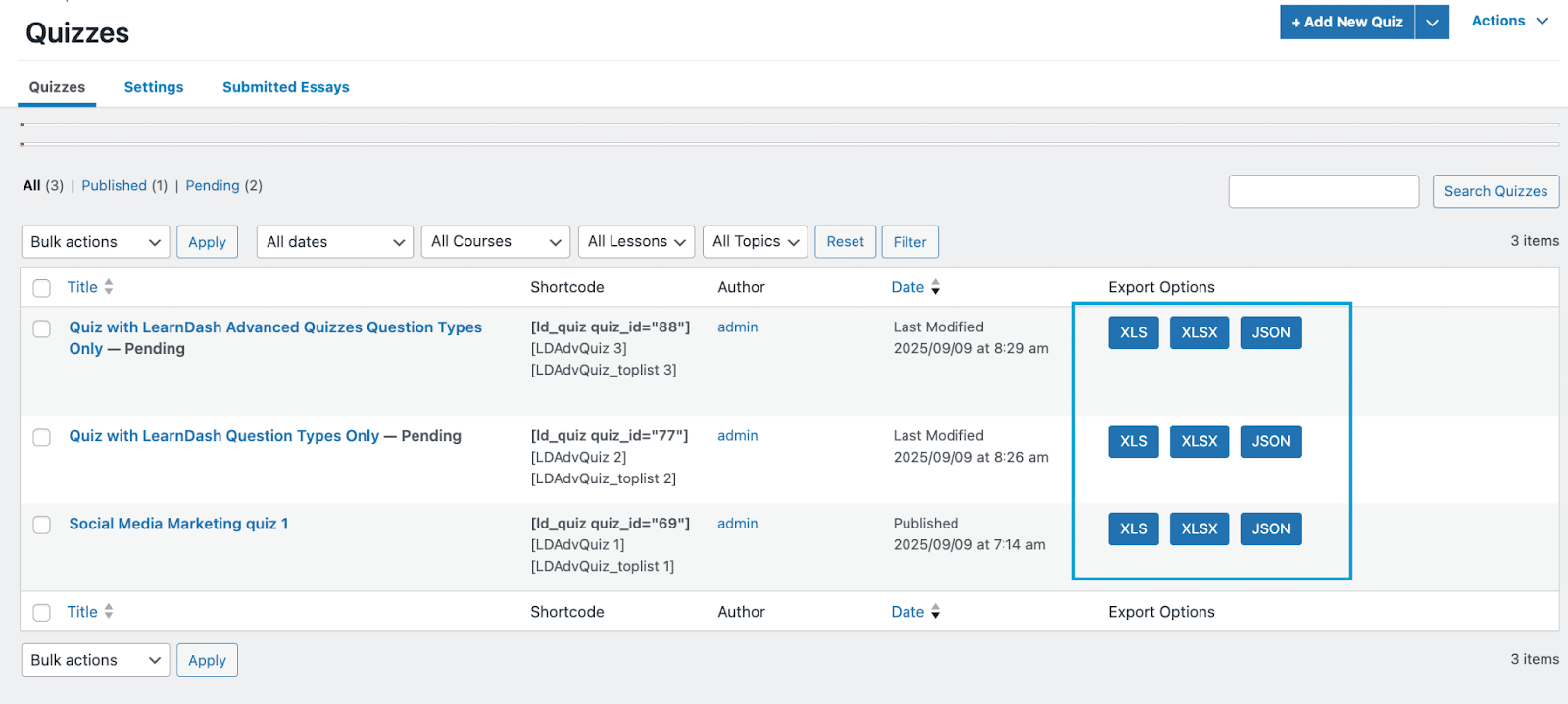Toggle the select-all checkbox in the top header
The height and width of the screenshot is (704, 1568).
coord(41,288)
